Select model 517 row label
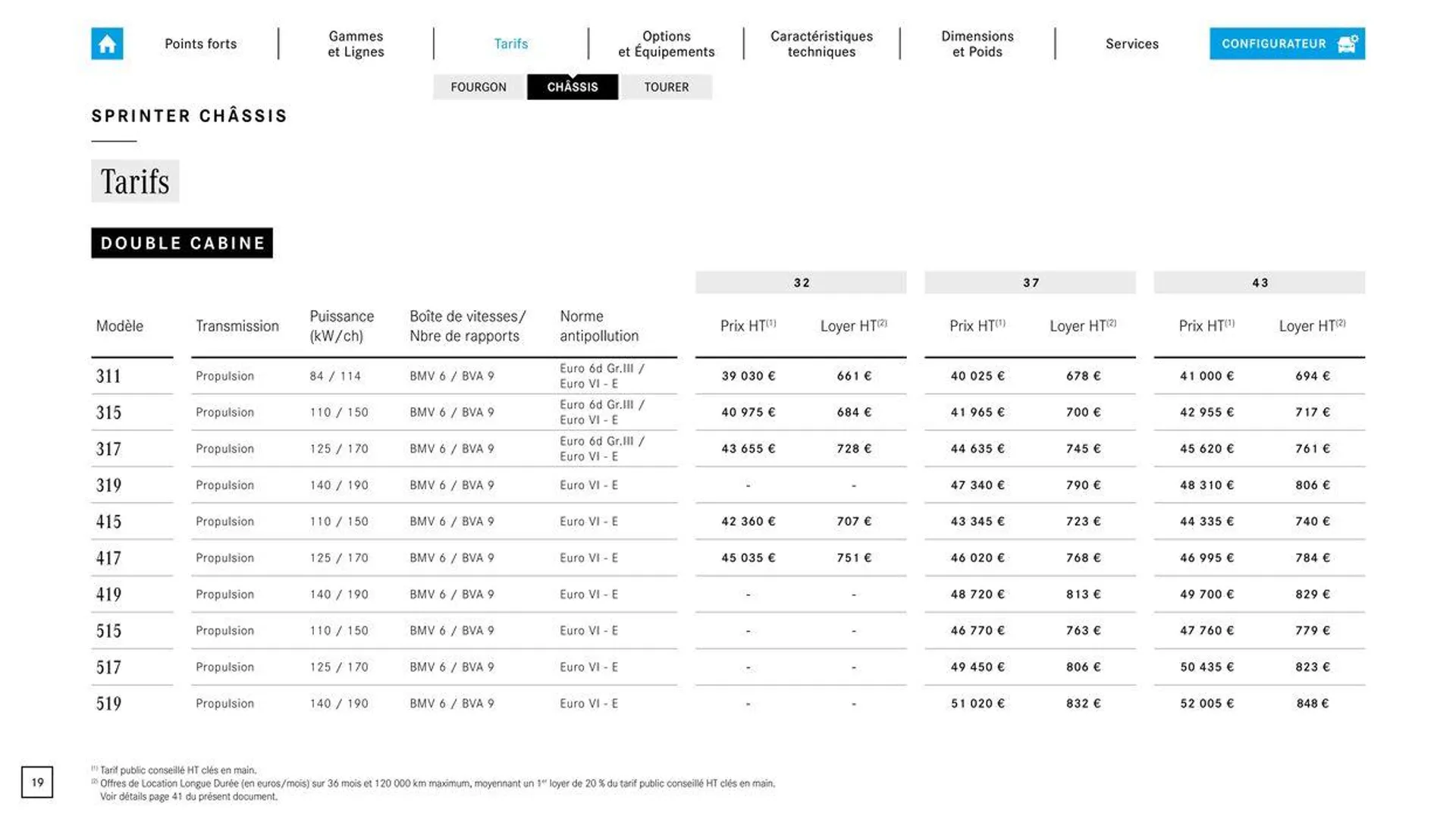1456x819 pixels. (108, 667)
